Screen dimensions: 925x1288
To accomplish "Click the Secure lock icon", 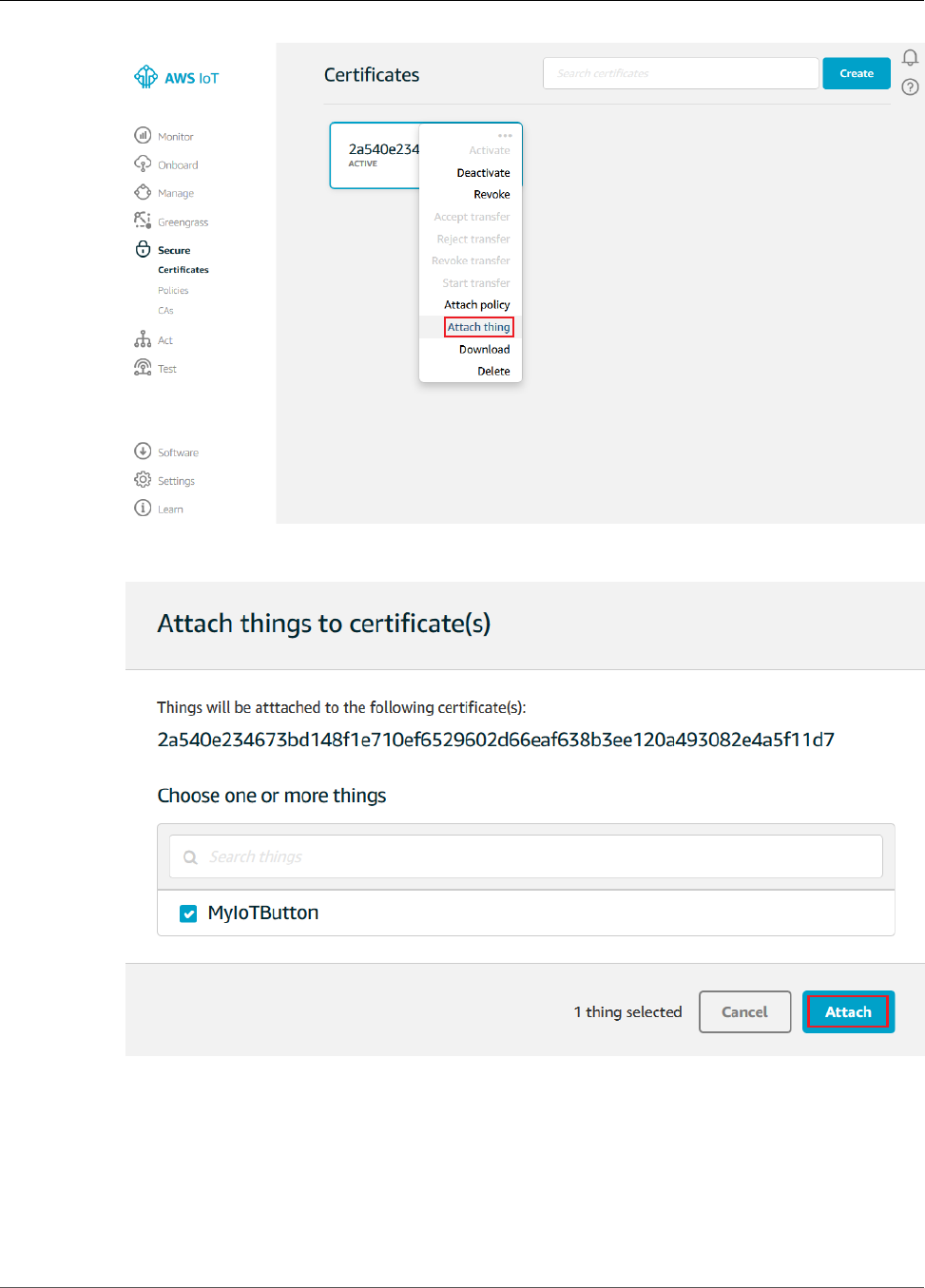I will (x=143, y=249).
